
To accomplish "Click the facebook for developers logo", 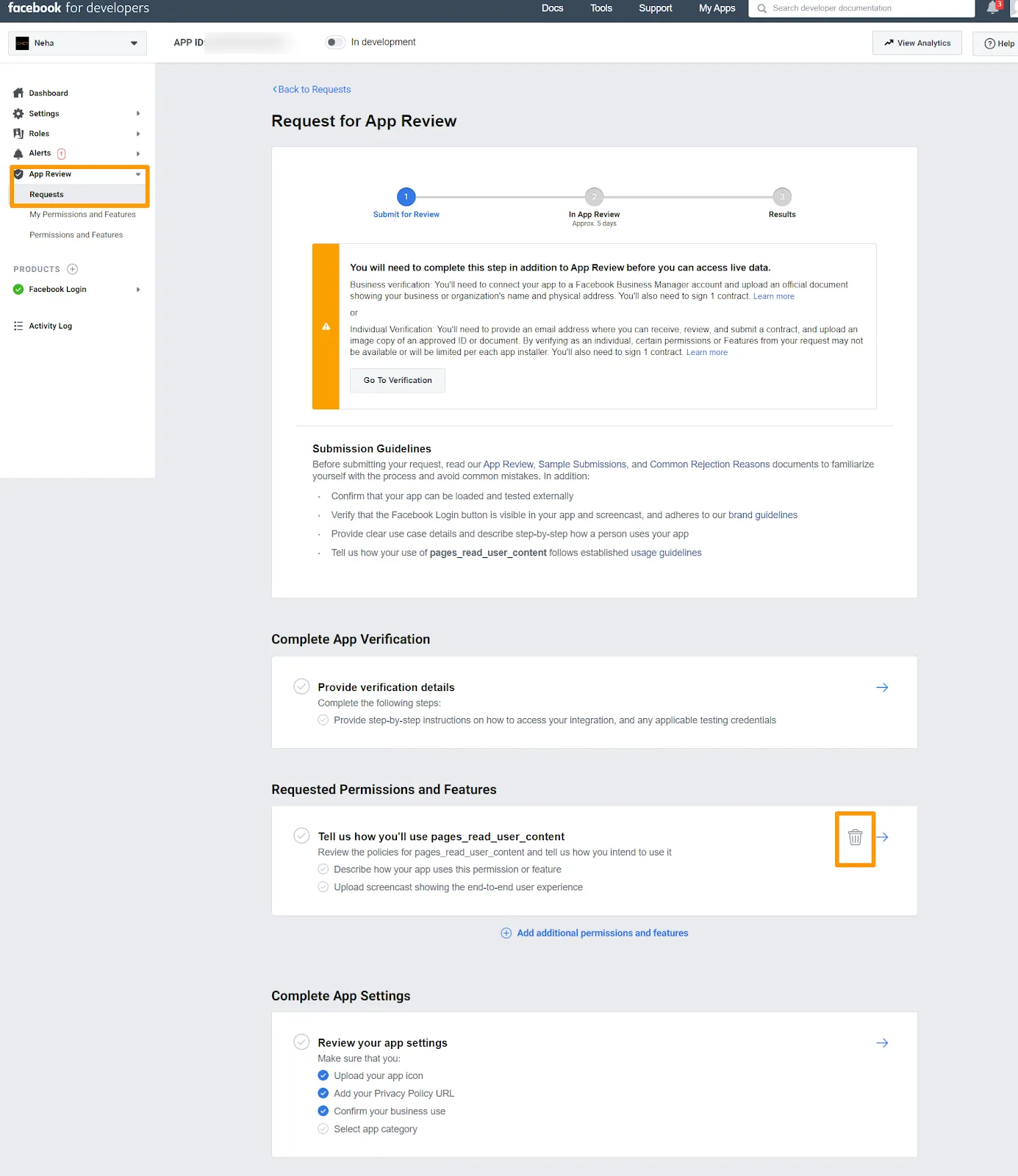I will 79,8.
